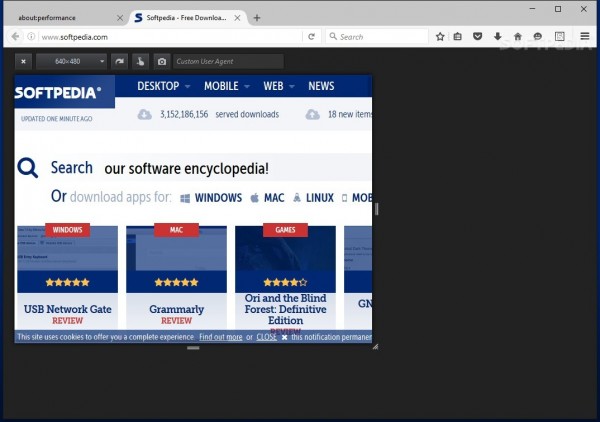Toggle the Responsive Design Mode toolbar icon
Image resolution: width=600 pixels, height=422 pixels.
click(559, 37)
